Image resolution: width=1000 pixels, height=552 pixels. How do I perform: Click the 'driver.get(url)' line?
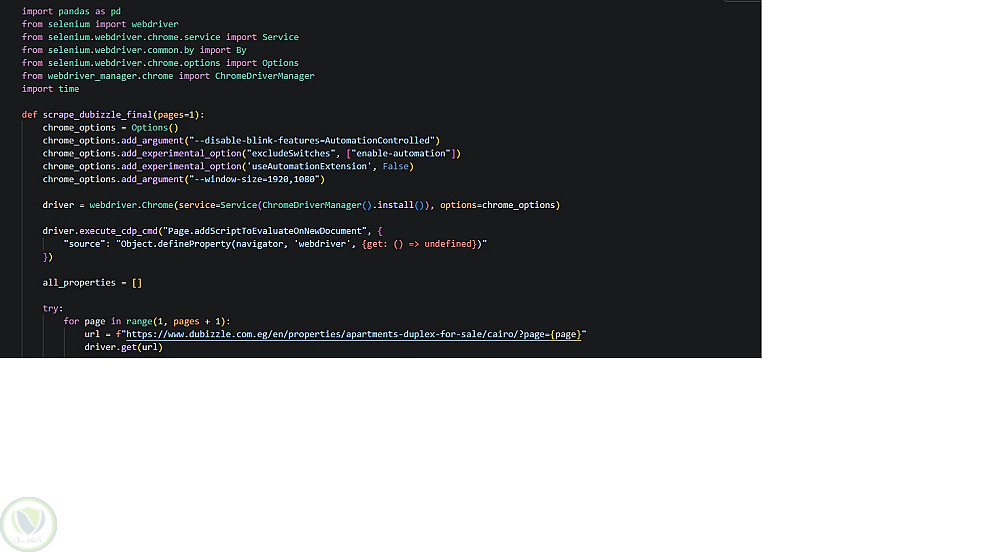(x=124, y=347)
